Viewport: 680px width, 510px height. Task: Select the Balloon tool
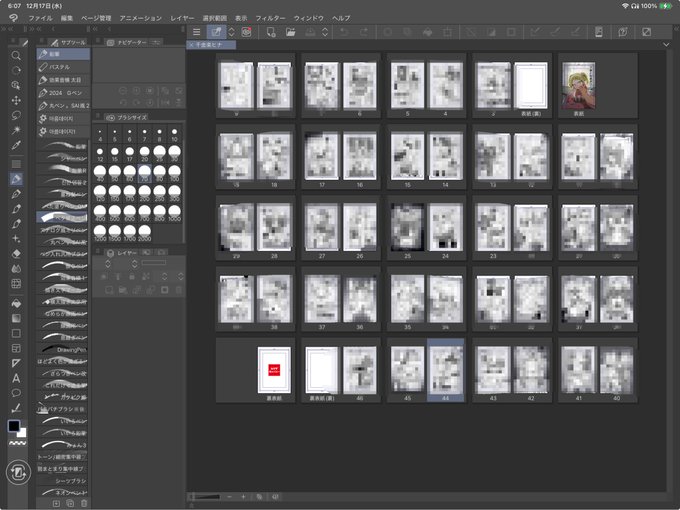pos(16,393)
